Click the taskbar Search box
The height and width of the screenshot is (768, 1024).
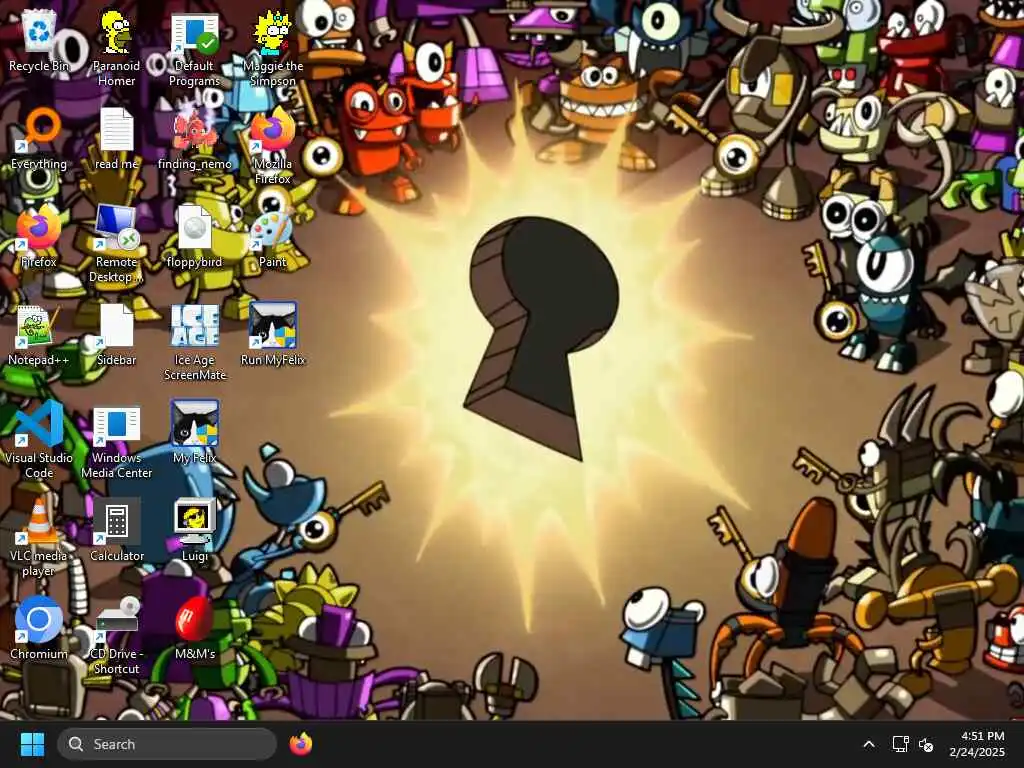pos(167,744)
